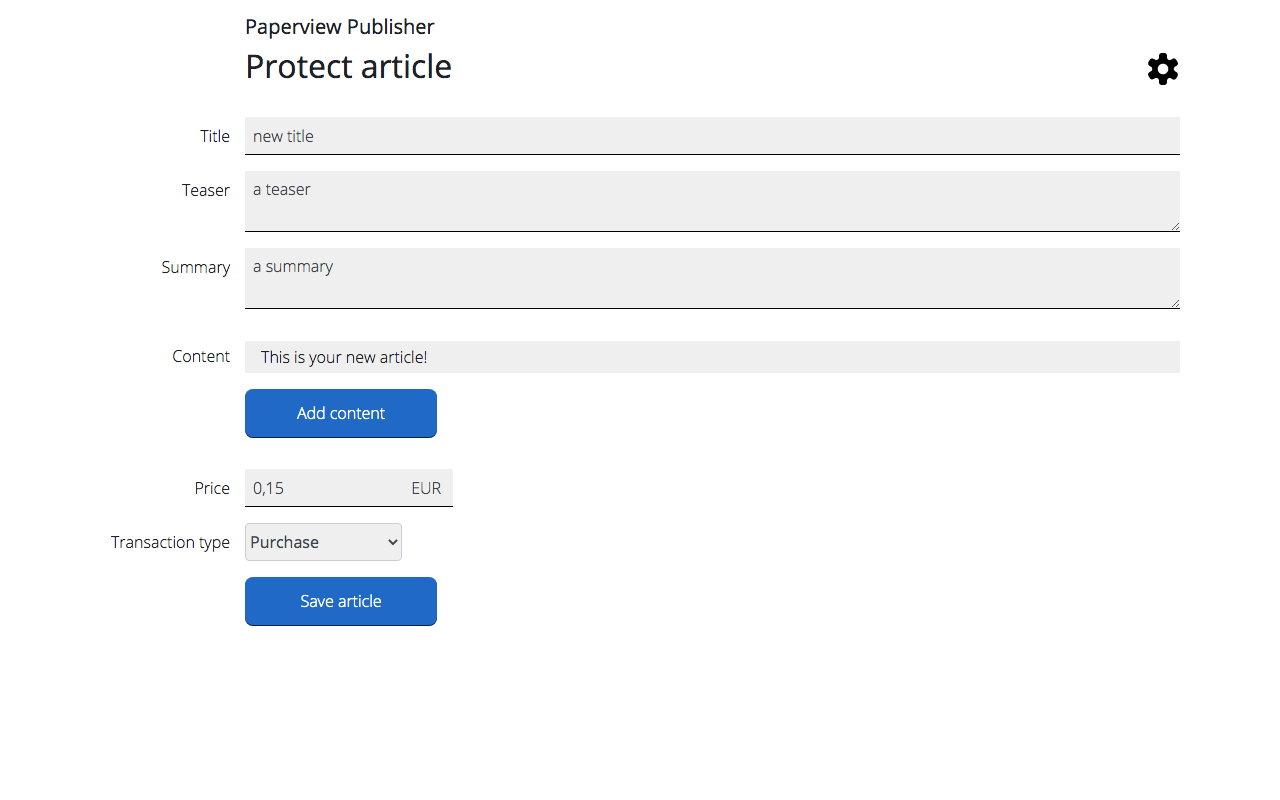Click the Summary field label

195,267
